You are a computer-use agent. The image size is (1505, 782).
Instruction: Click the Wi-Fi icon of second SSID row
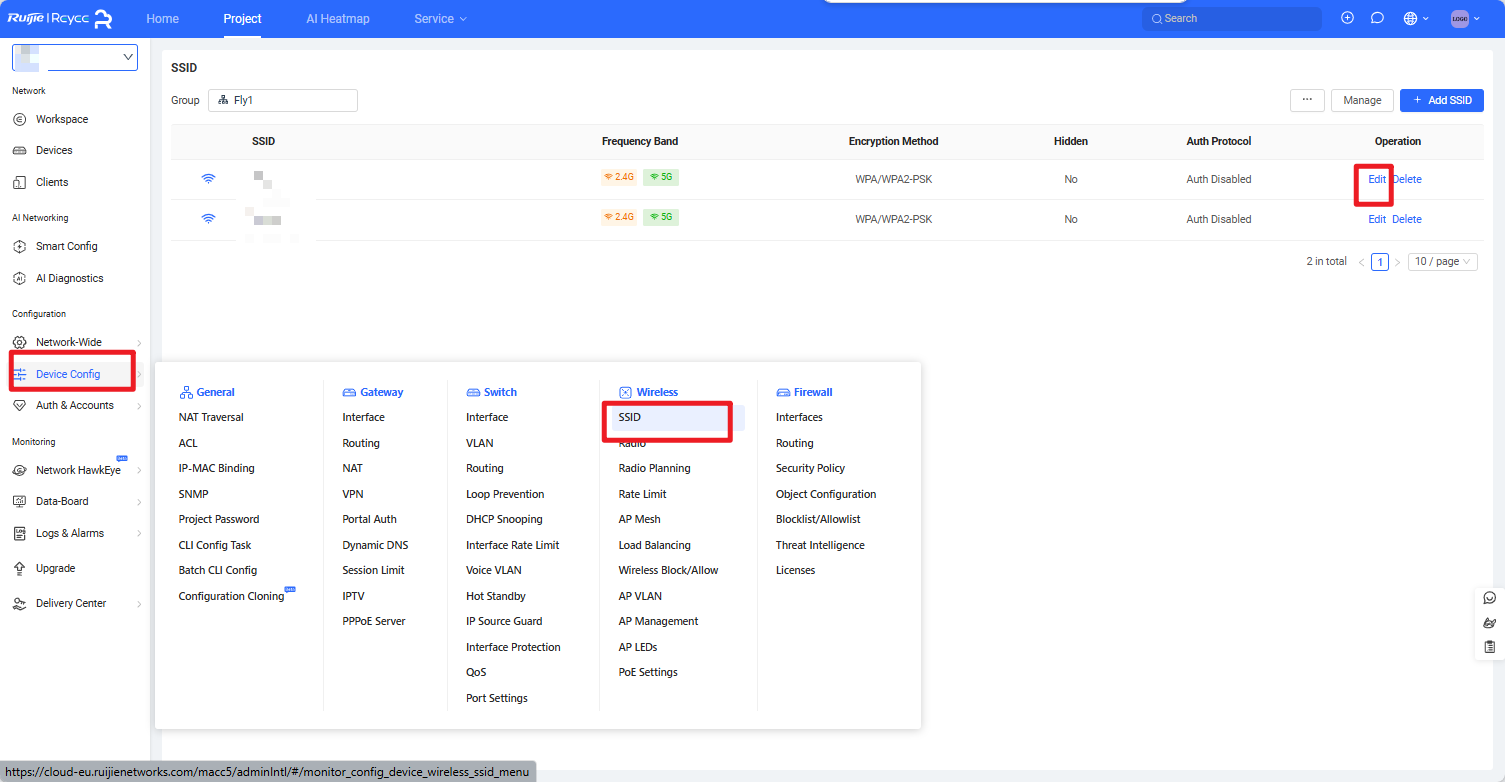coord(208,218)
